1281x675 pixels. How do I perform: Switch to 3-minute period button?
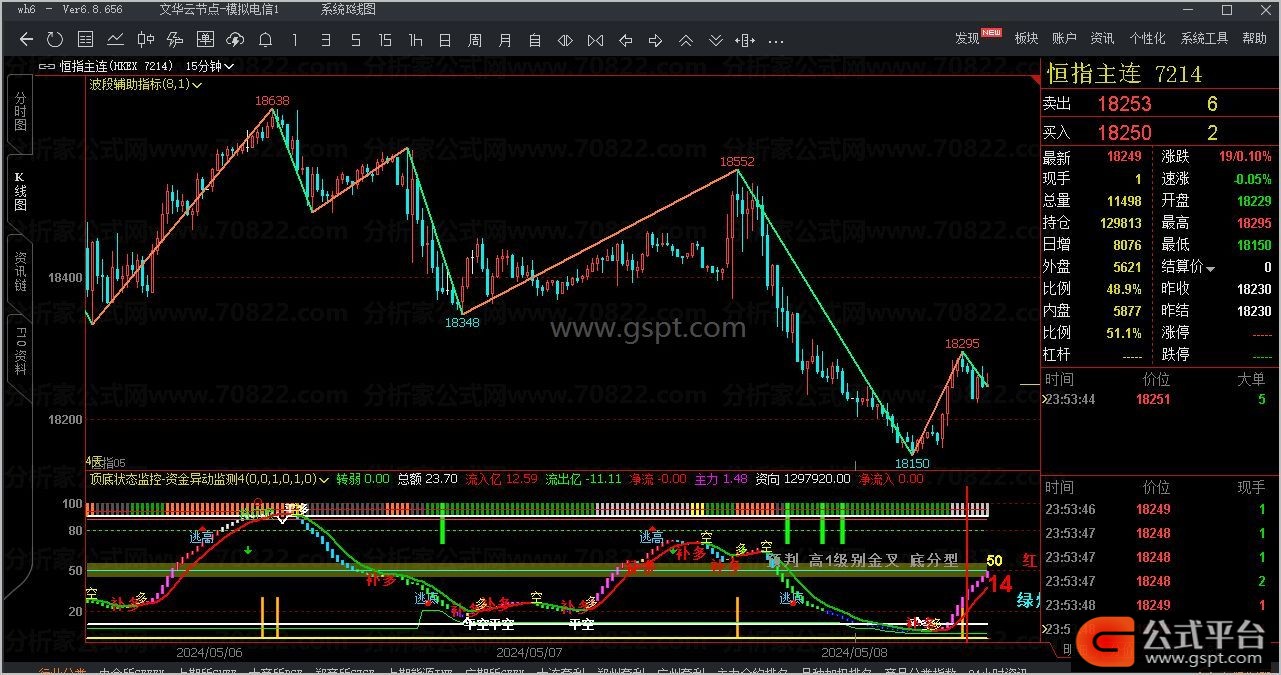[x=325, y=40]
